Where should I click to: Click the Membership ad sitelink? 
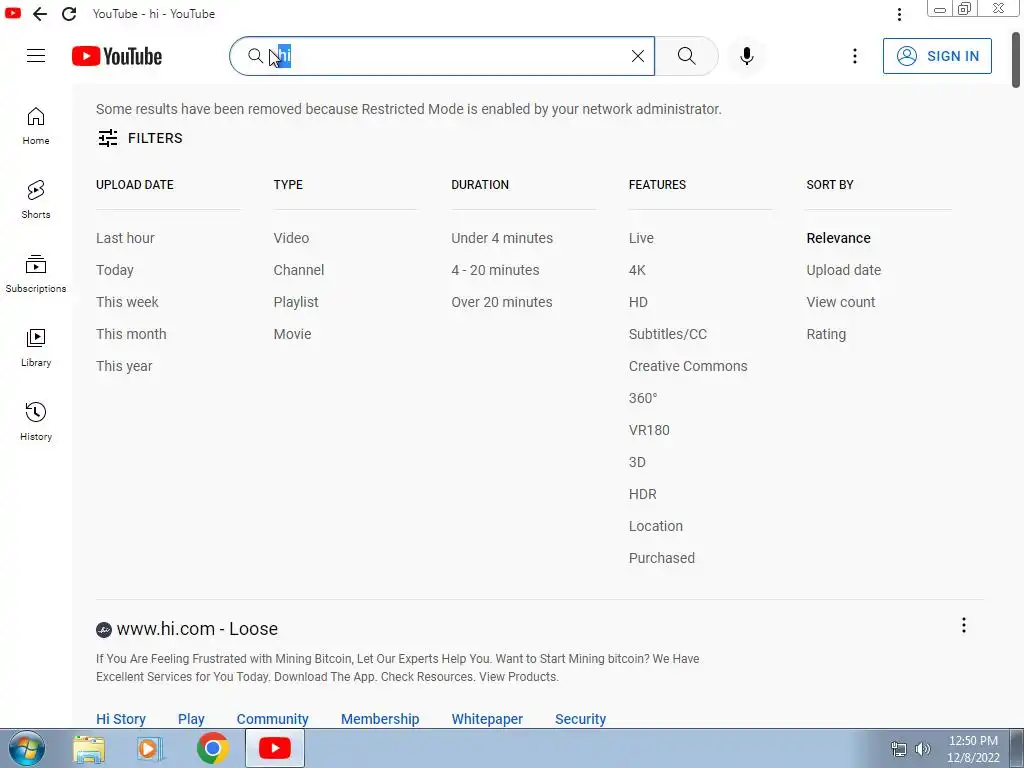[x=380, y=719]
